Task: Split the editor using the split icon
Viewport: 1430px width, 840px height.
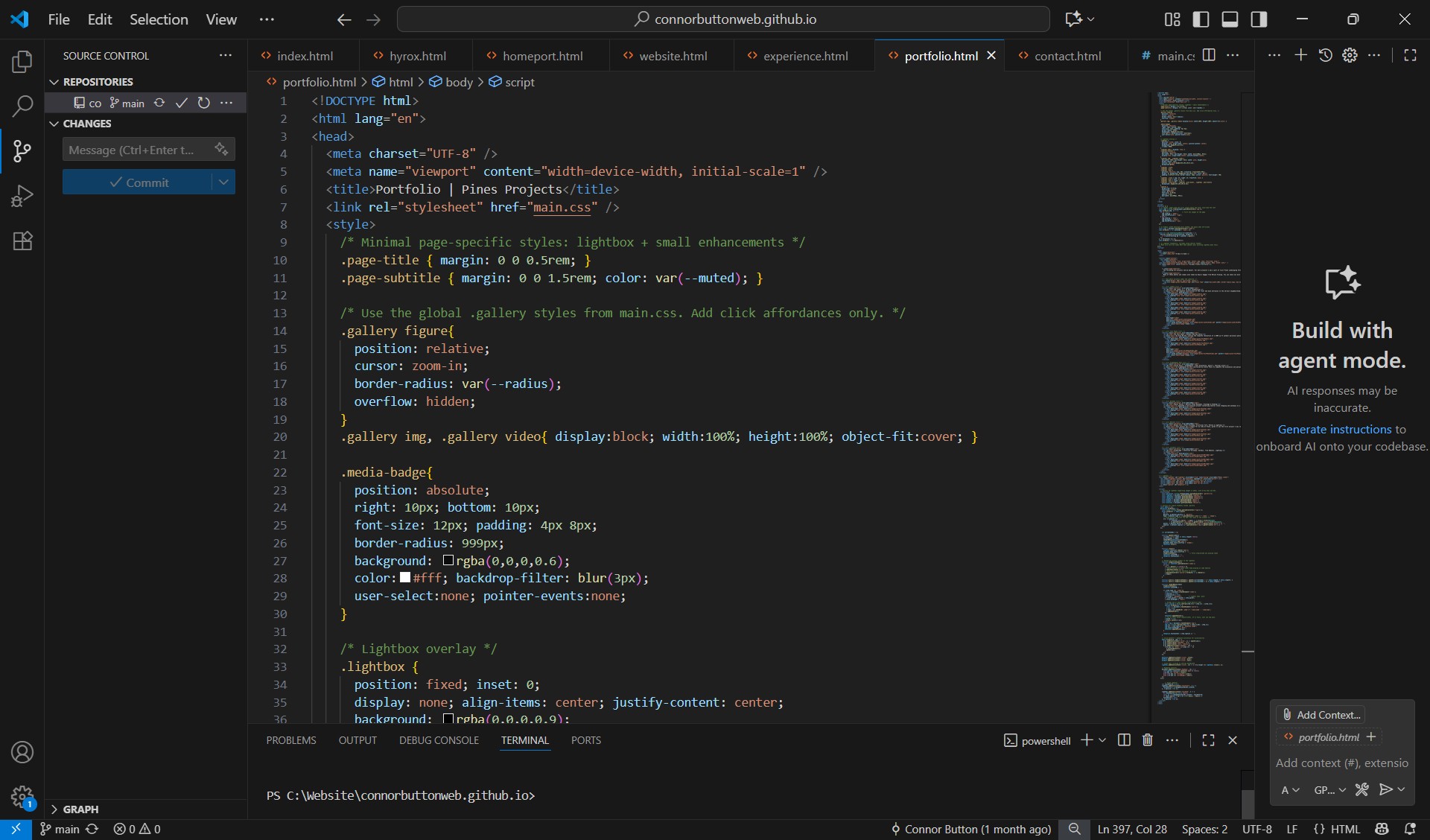Action: tap(1210, 55)
